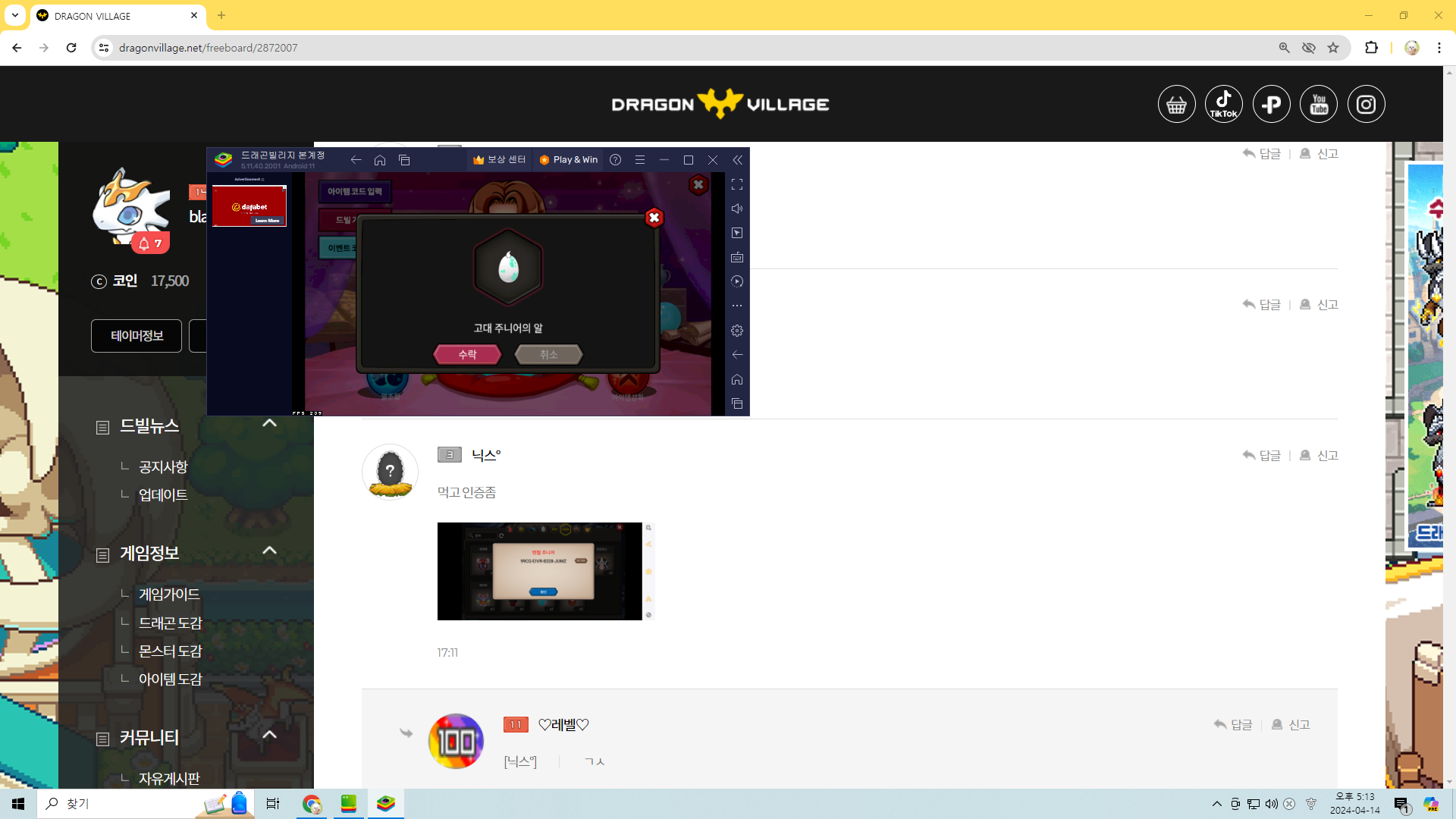Click BlueStacks more options ellipsis in sidebar

click(x=737, y=306)
